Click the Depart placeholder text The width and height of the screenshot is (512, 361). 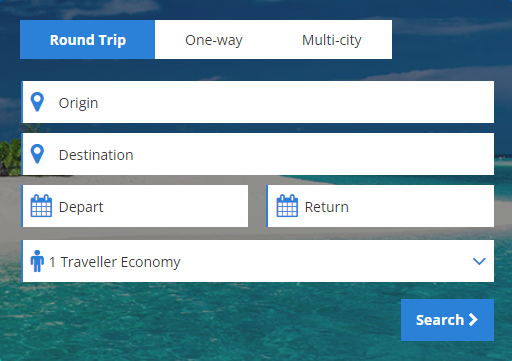(x=81, y=207)
